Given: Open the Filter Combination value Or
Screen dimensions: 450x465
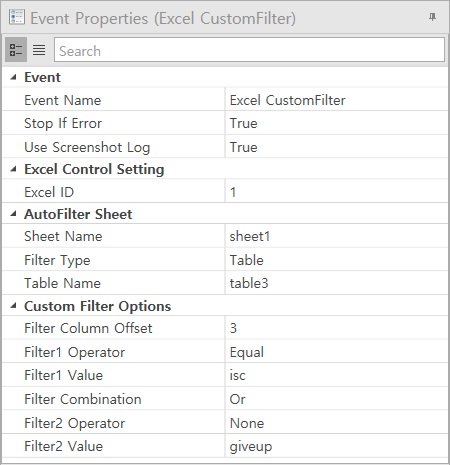Looking at the screenshot, I should tap(336, 399).
